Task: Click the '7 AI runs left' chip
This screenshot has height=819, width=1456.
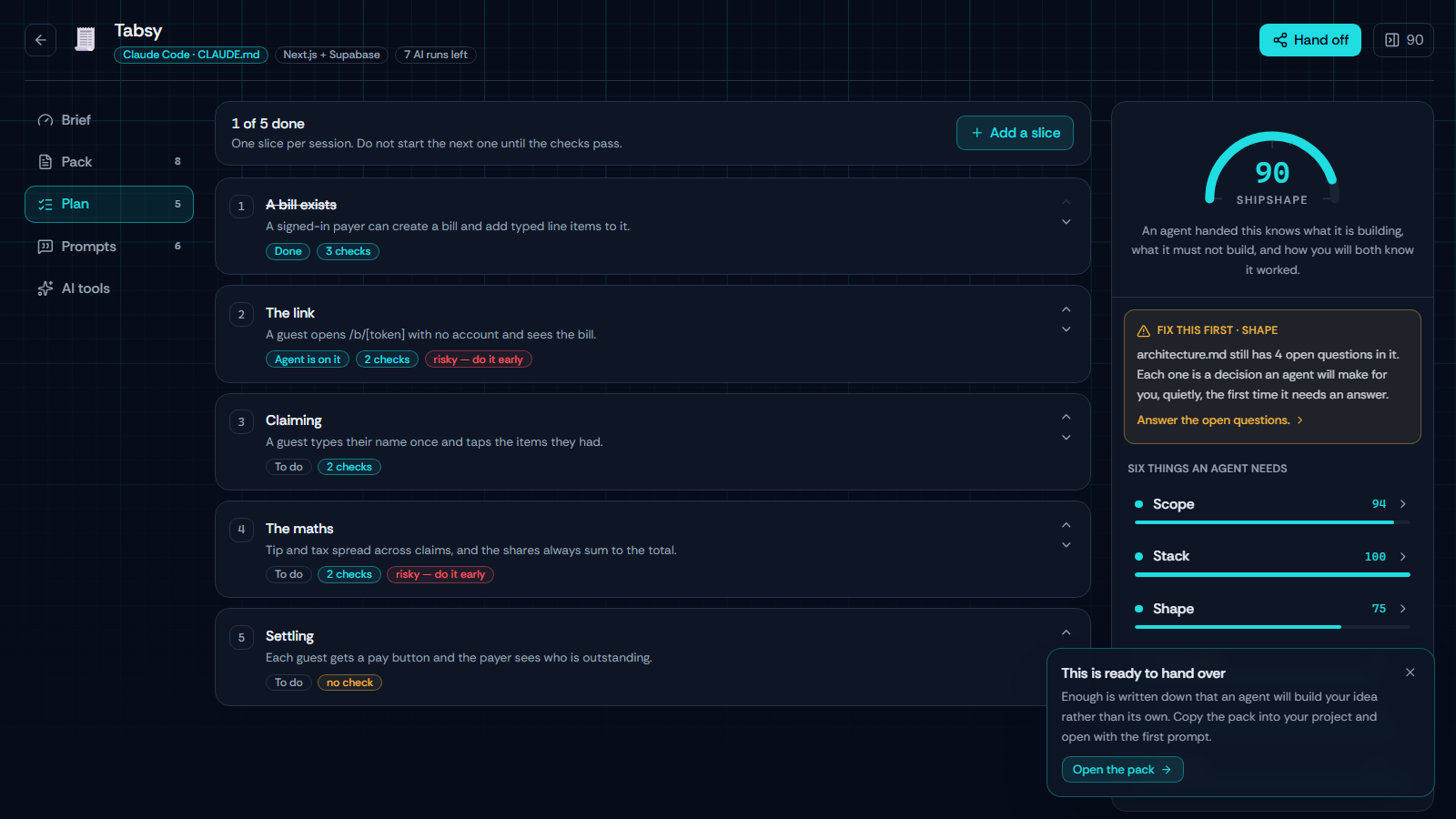Action: (436, 55)
